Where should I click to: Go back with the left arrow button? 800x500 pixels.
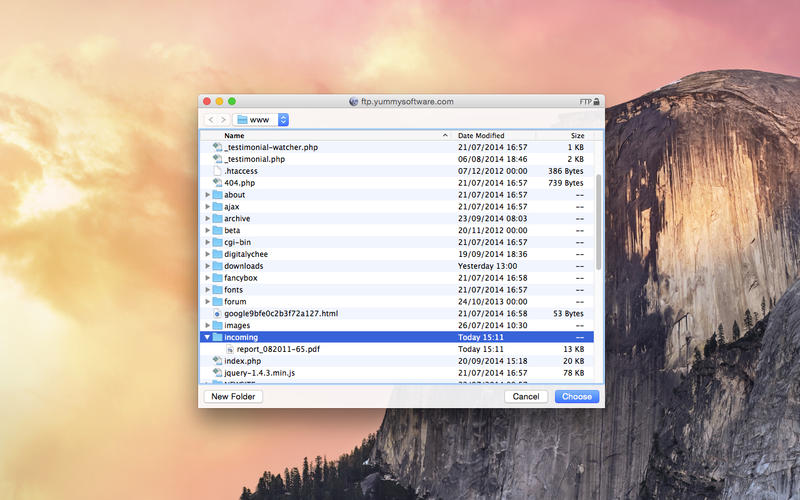coord(211,120)
